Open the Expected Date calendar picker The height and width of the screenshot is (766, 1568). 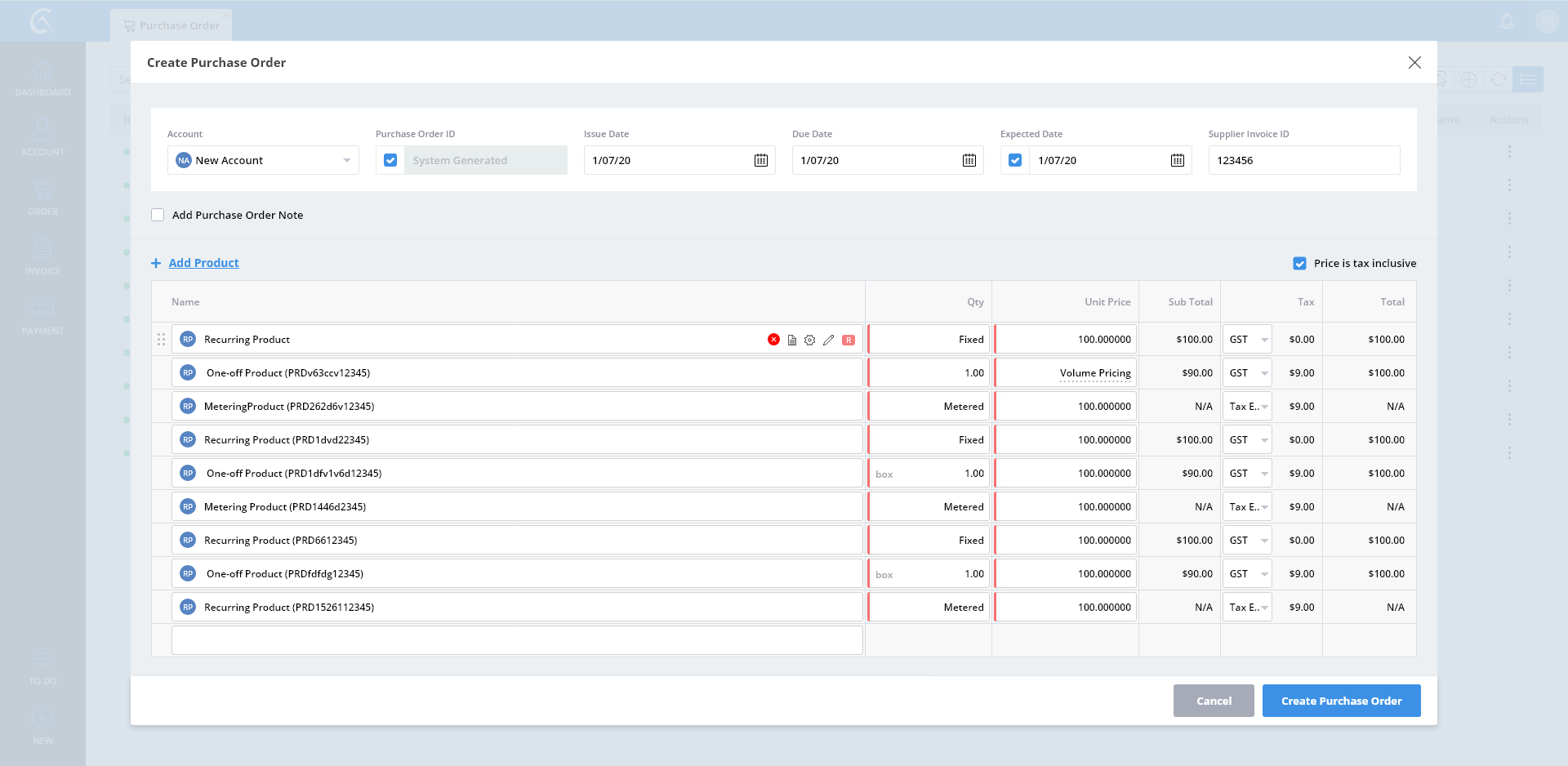tap(1177, 160)
